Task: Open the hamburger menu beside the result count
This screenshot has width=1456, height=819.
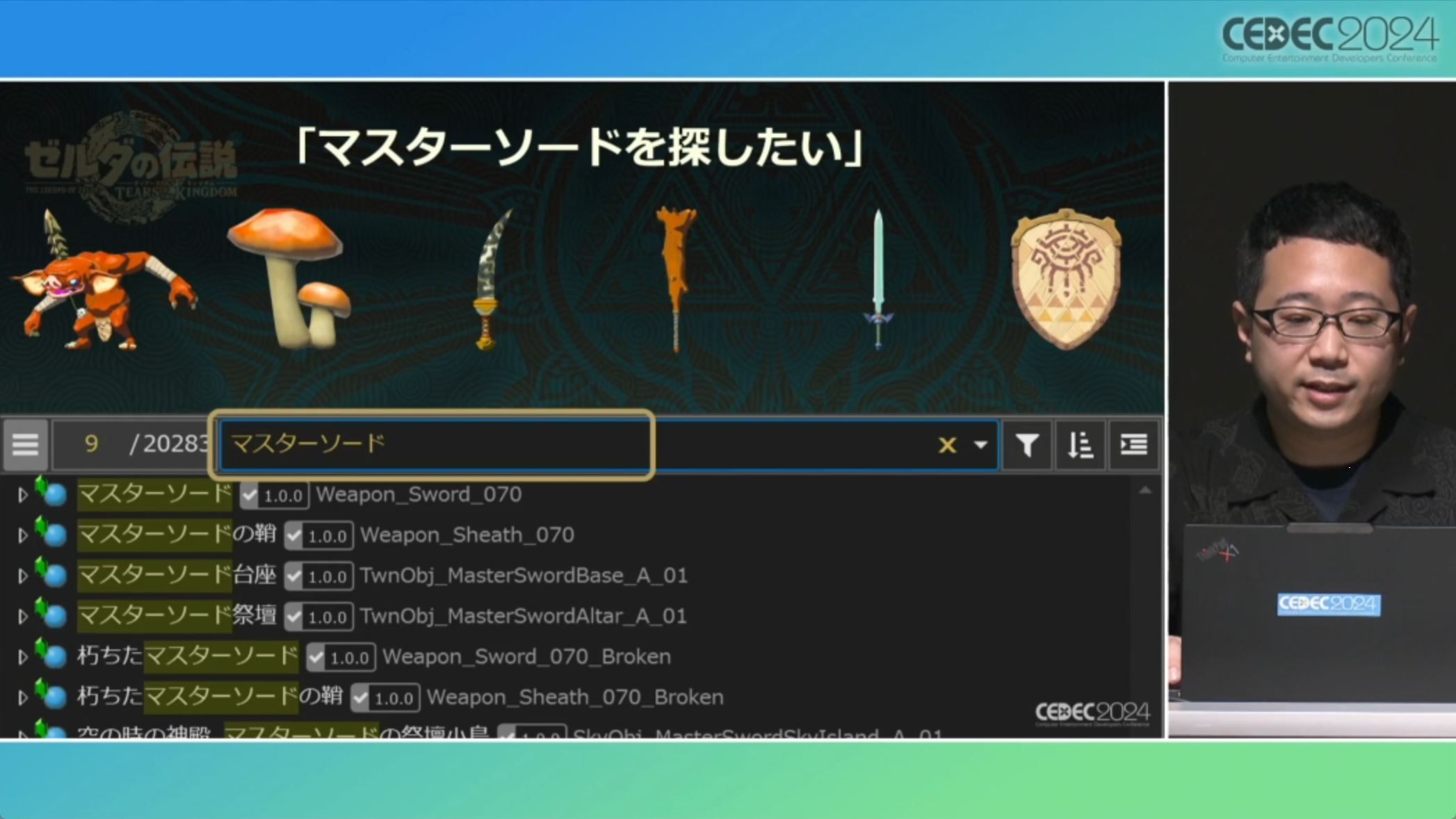Action: [x=26, y=444]
